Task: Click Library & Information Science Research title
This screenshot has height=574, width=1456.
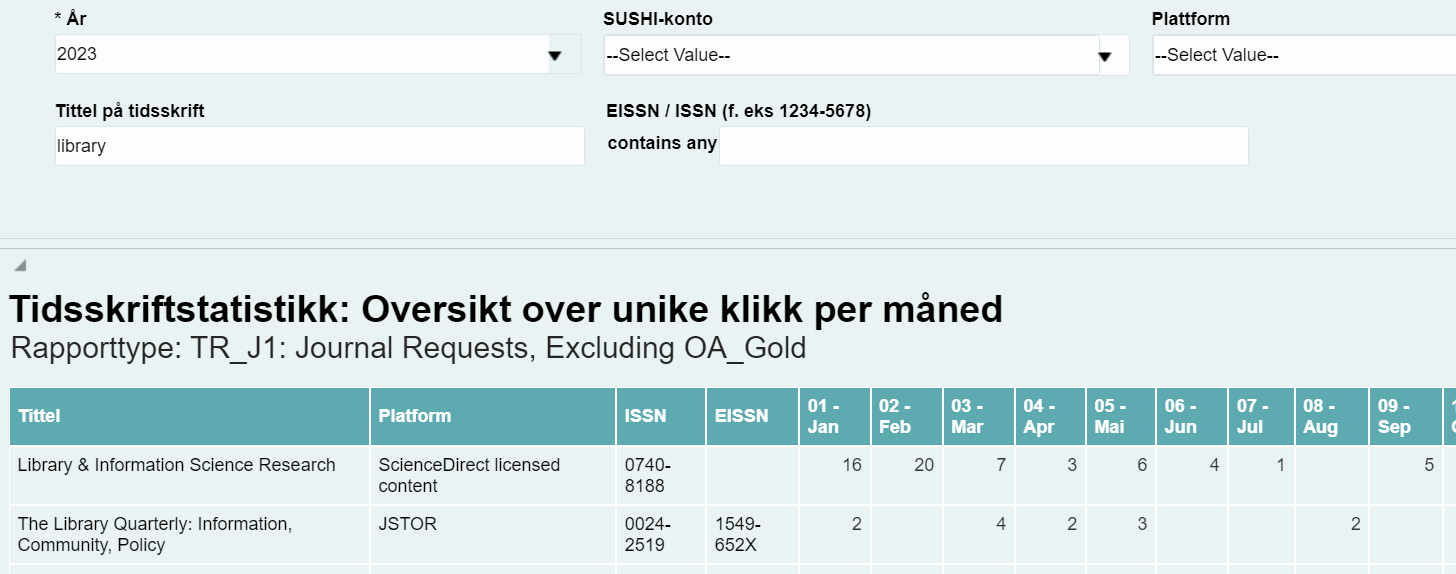Action: (x=177, y=465)
